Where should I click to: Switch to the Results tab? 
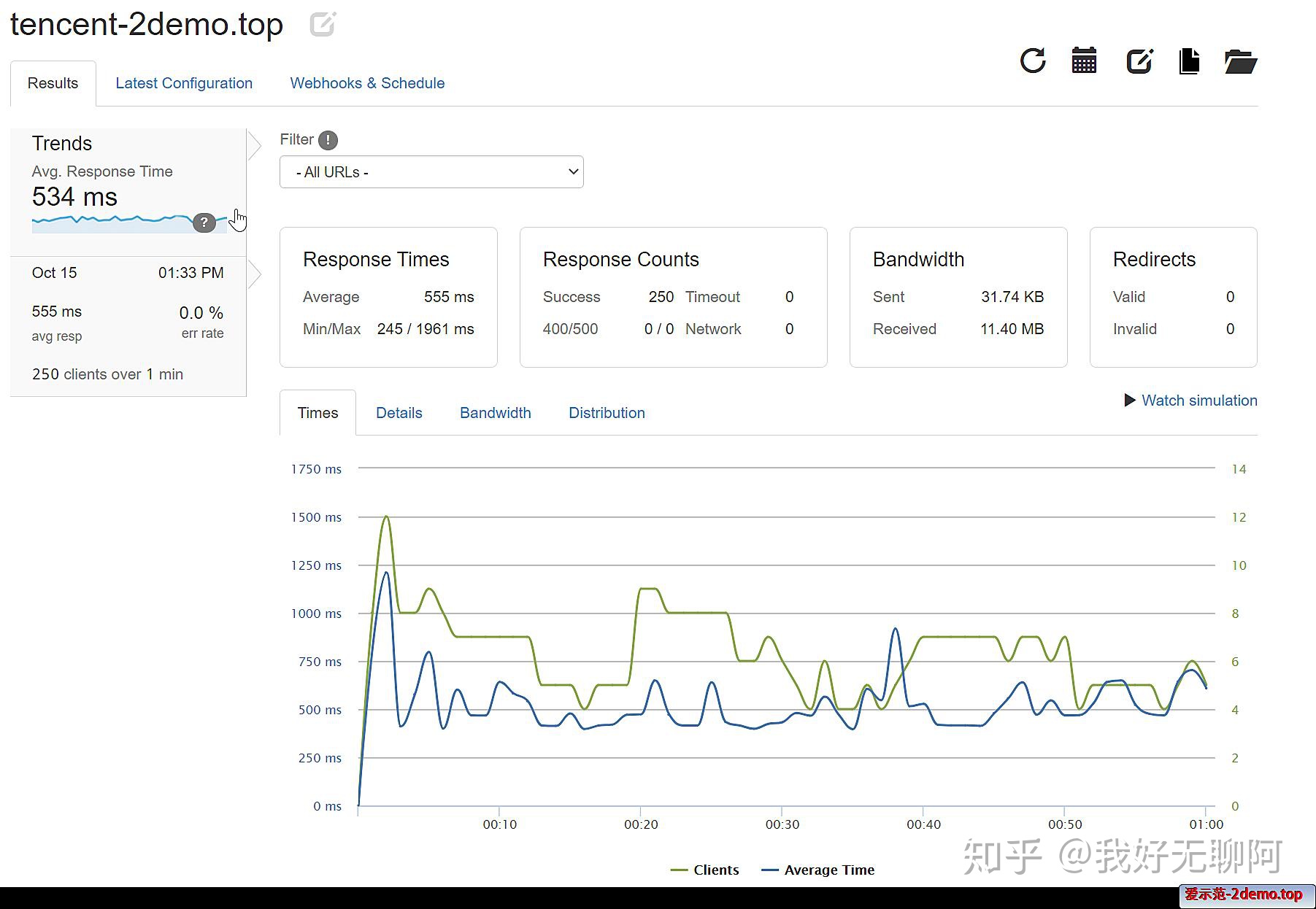coord(53,83)
